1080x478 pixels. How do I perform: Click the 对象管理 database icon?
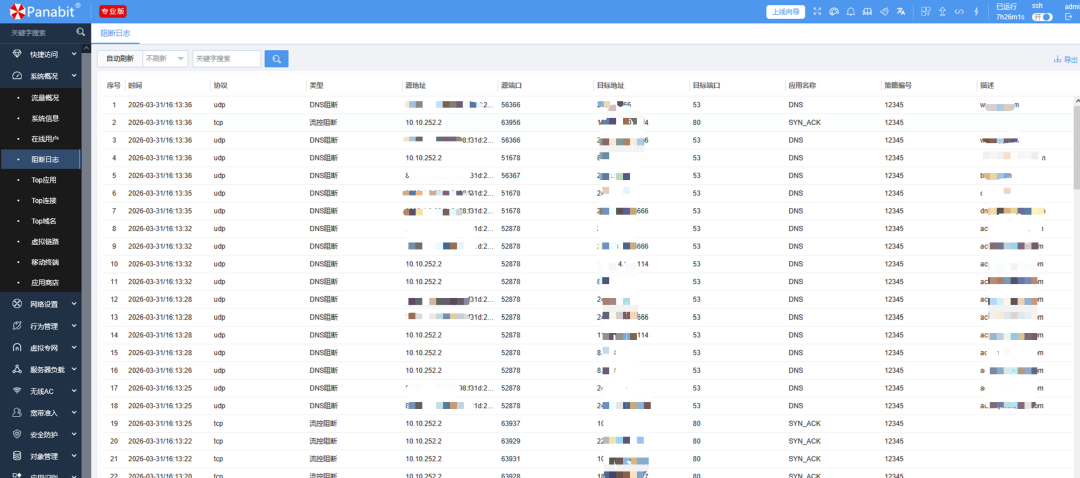point(17,456)
